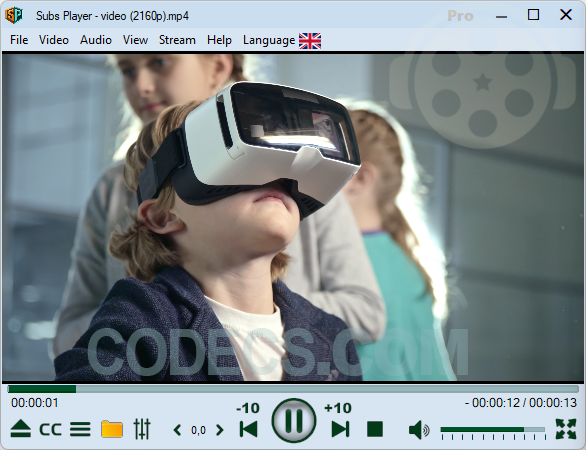Image resolution: width=586 pixels, height=450 pixels.
Task: Adjust the volume slider
Action: click(x=493, y=430)
